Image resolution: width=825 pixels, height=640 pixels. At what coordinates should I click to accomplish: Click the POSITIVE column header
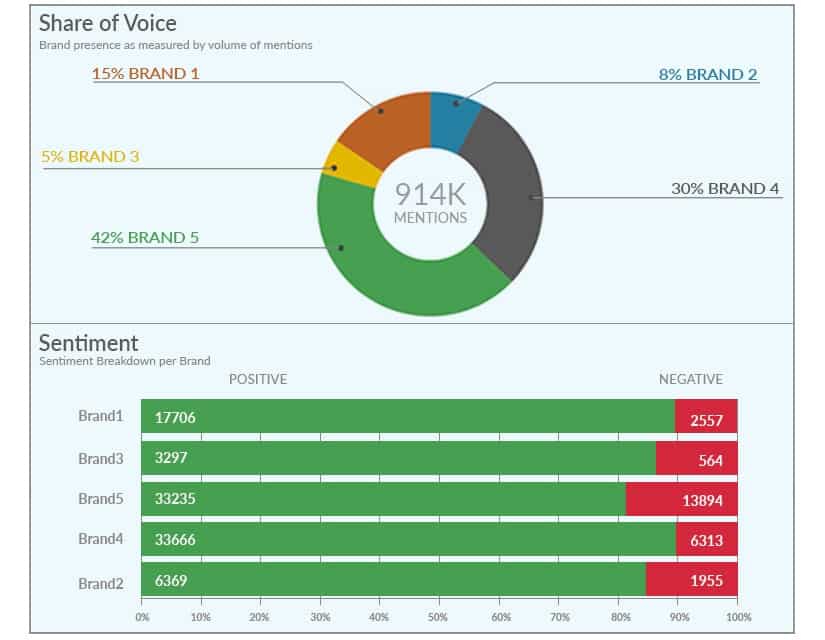tap(258, 379)
